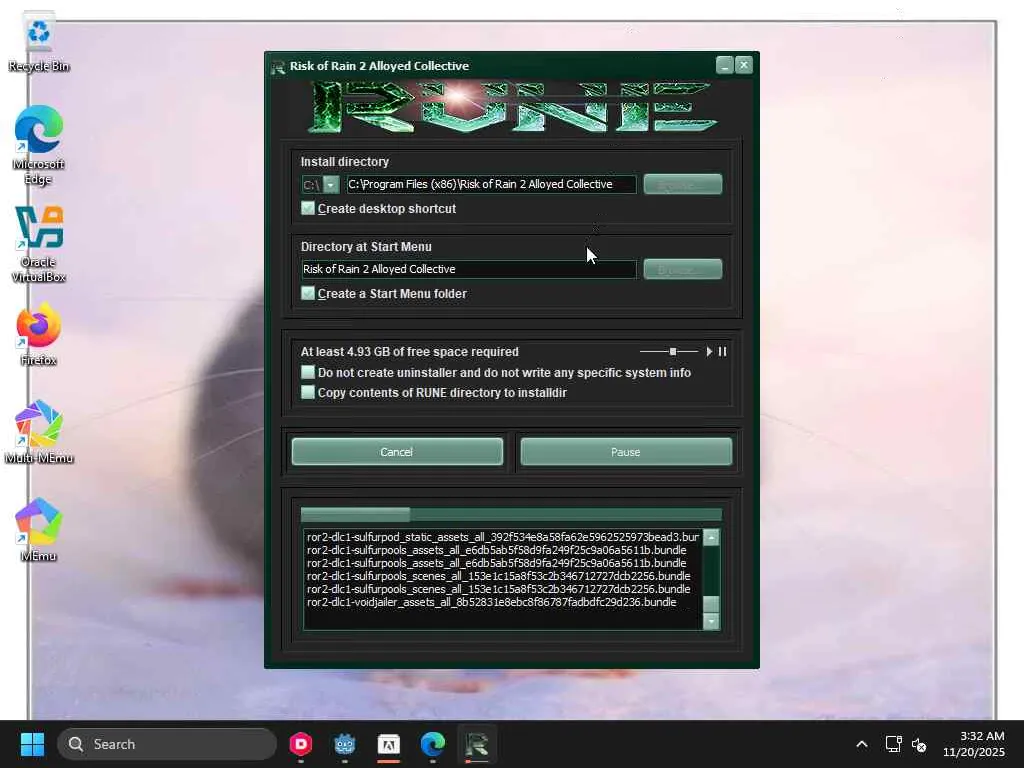
Task: Open Multi-MEmu desktop shortcut
Action: (x=39, y=432)
